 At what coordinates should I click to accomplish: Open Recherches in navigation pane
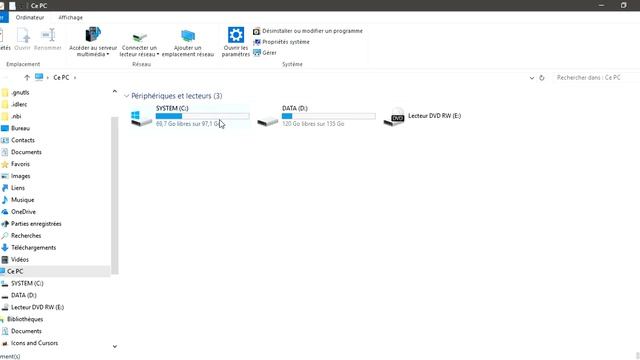click(x=26, y=236)
